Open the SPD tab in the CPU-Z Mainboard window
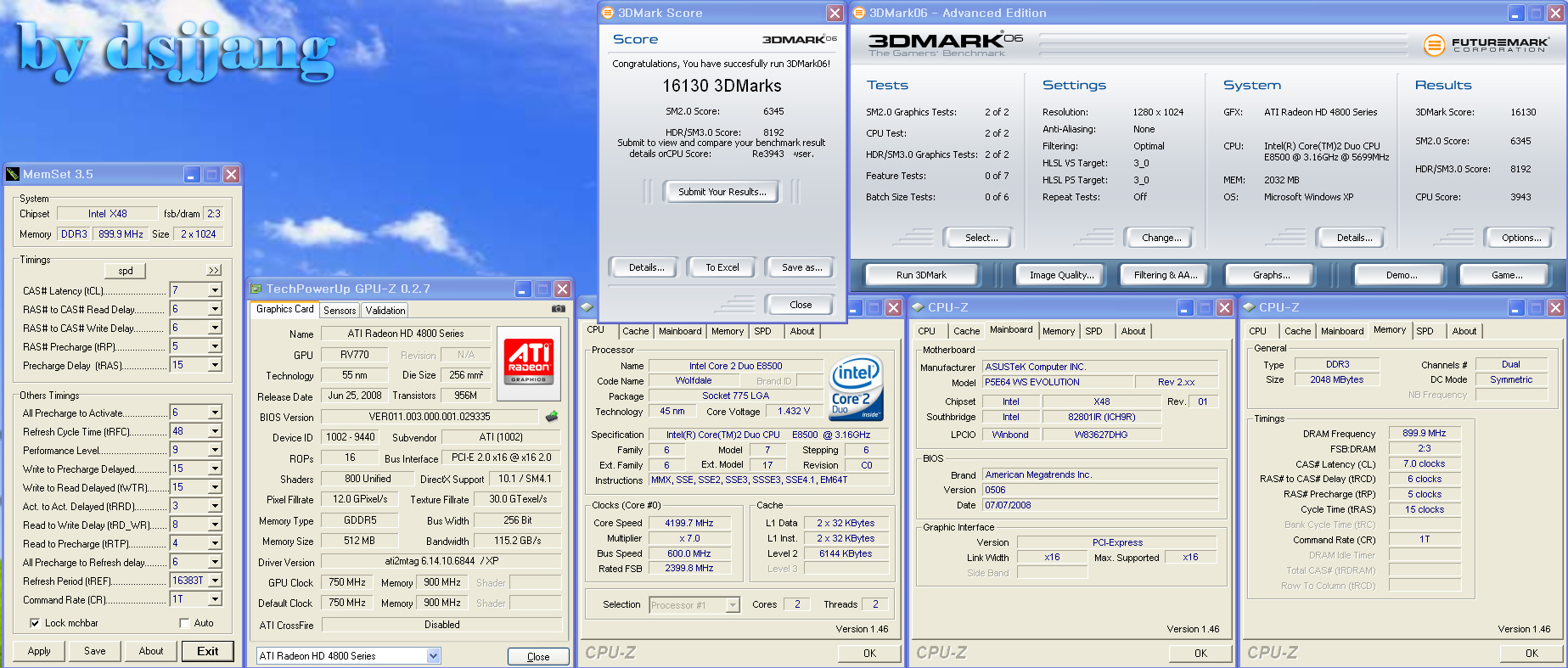Image resolution: width=1568 pixels, height=668 pixels. point(1093,331)
